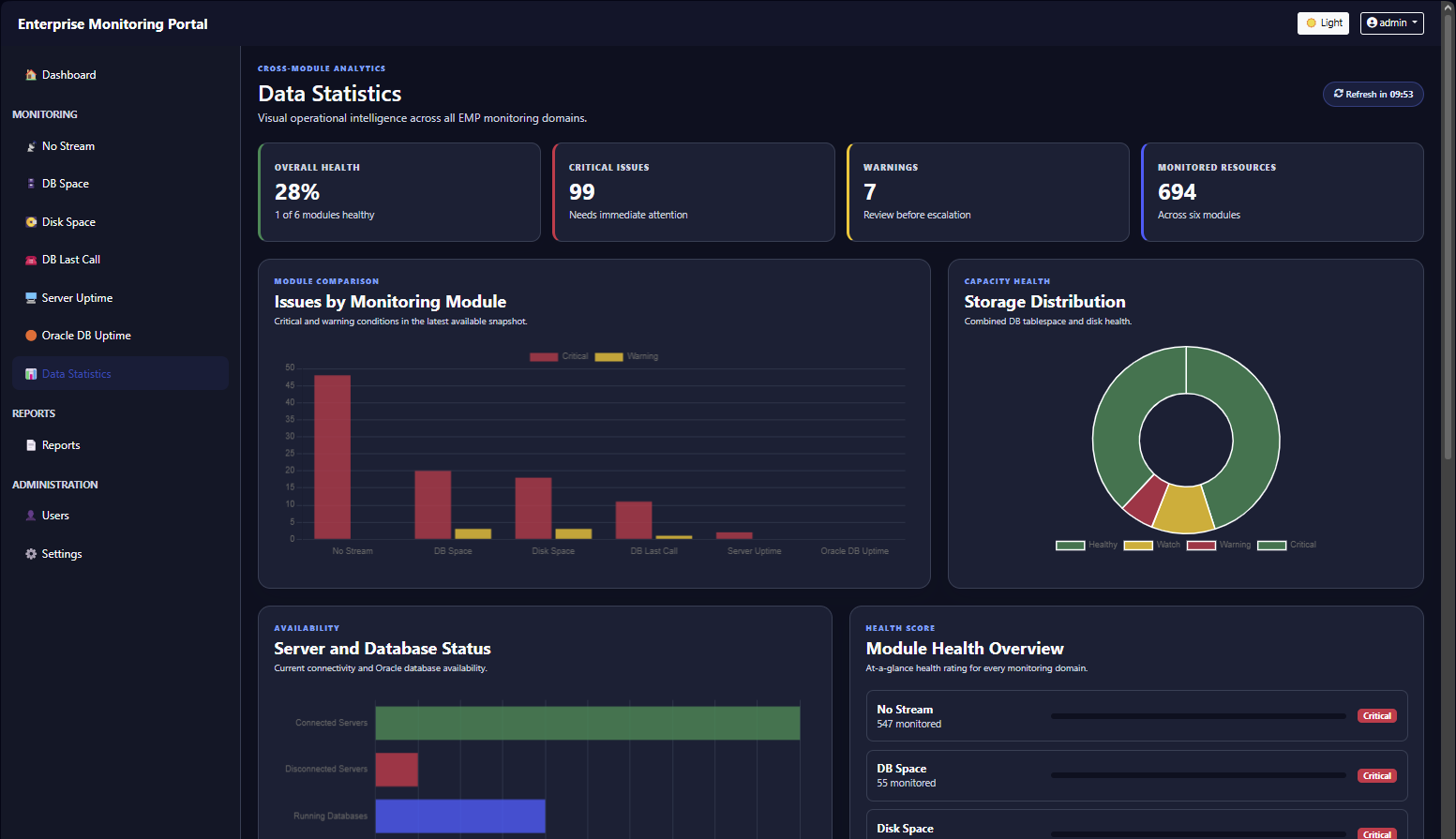The height and width of the screenshot is (839, 1456).
Task: Open the Oracle DB Uptime orange circle icon
Action: click(31, 336)
